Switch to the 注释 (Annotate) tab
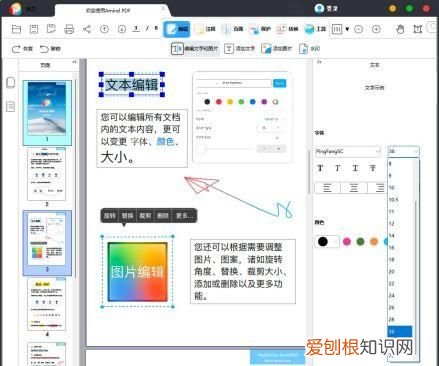The width and height of the screenshot is (439, 366). (205, 29)
